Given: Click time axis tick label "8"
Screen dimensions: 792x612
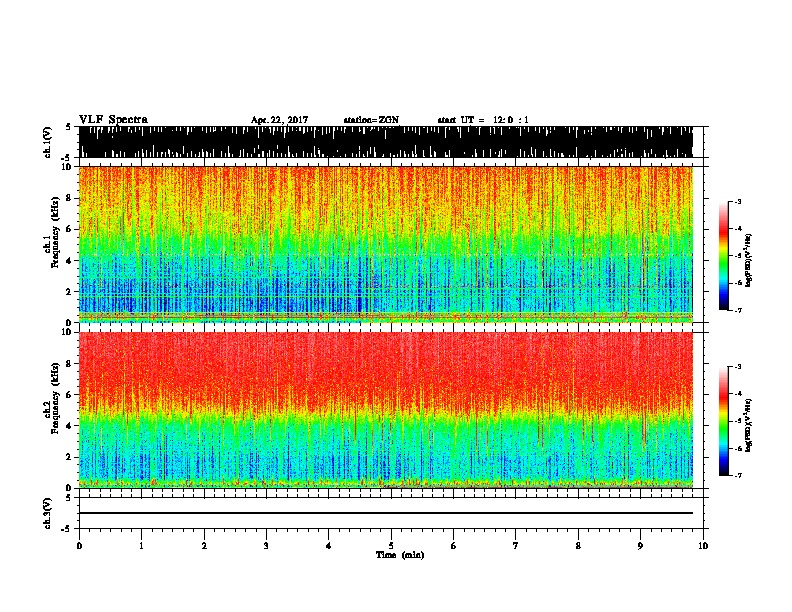Looking at the screenshot, I should pos(578,546).
